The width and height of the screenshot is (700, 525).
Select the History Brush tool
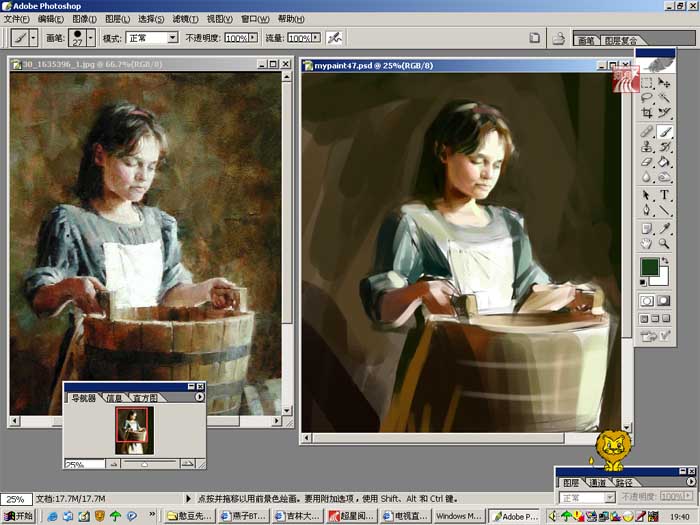pos(664,147)
